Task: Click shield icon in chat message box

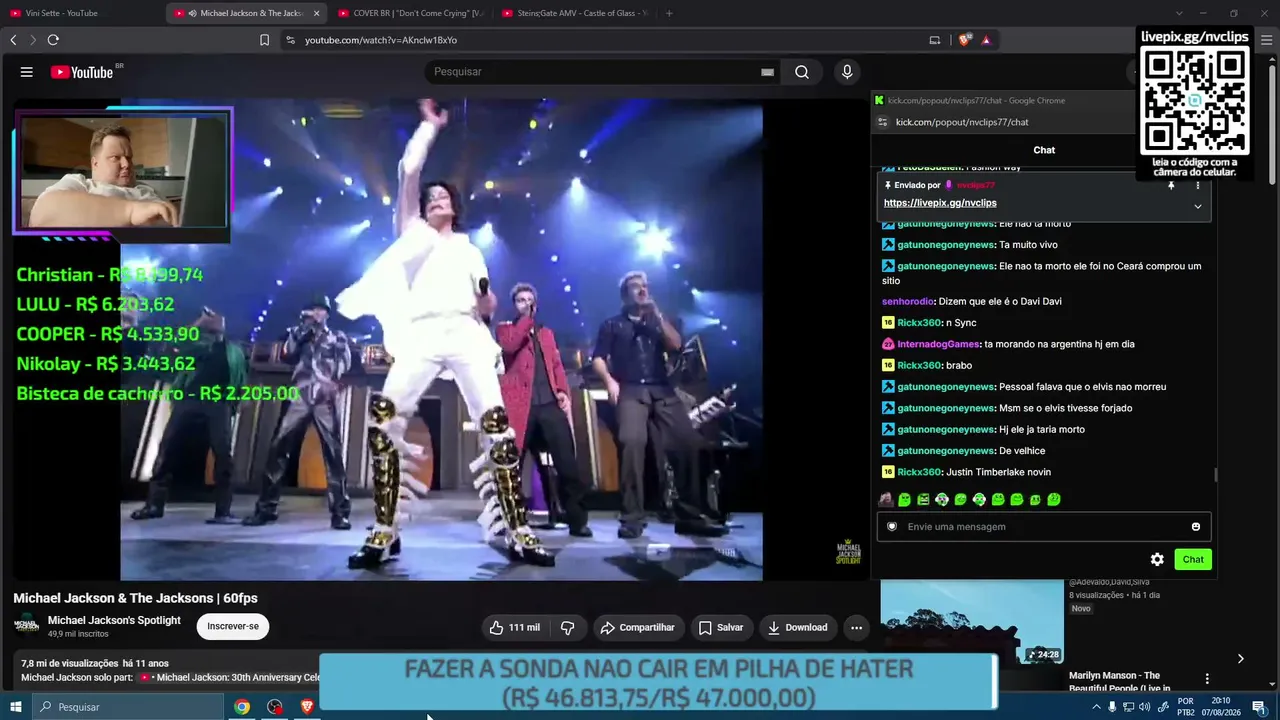Action: [893, 527]
